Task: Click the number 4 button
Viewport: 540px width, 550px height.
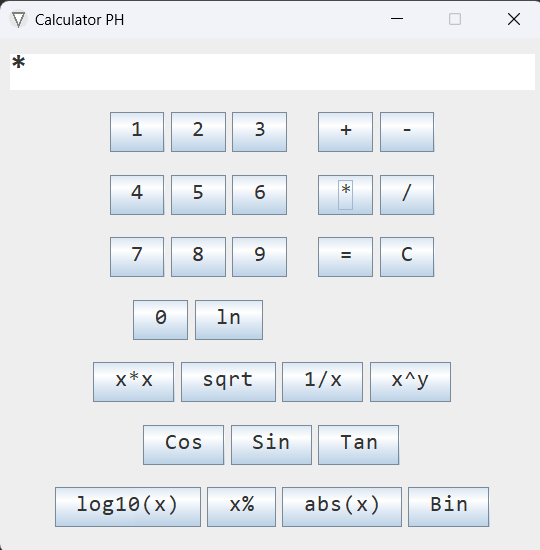Action: pyautogui.click(x=137, y=195)
